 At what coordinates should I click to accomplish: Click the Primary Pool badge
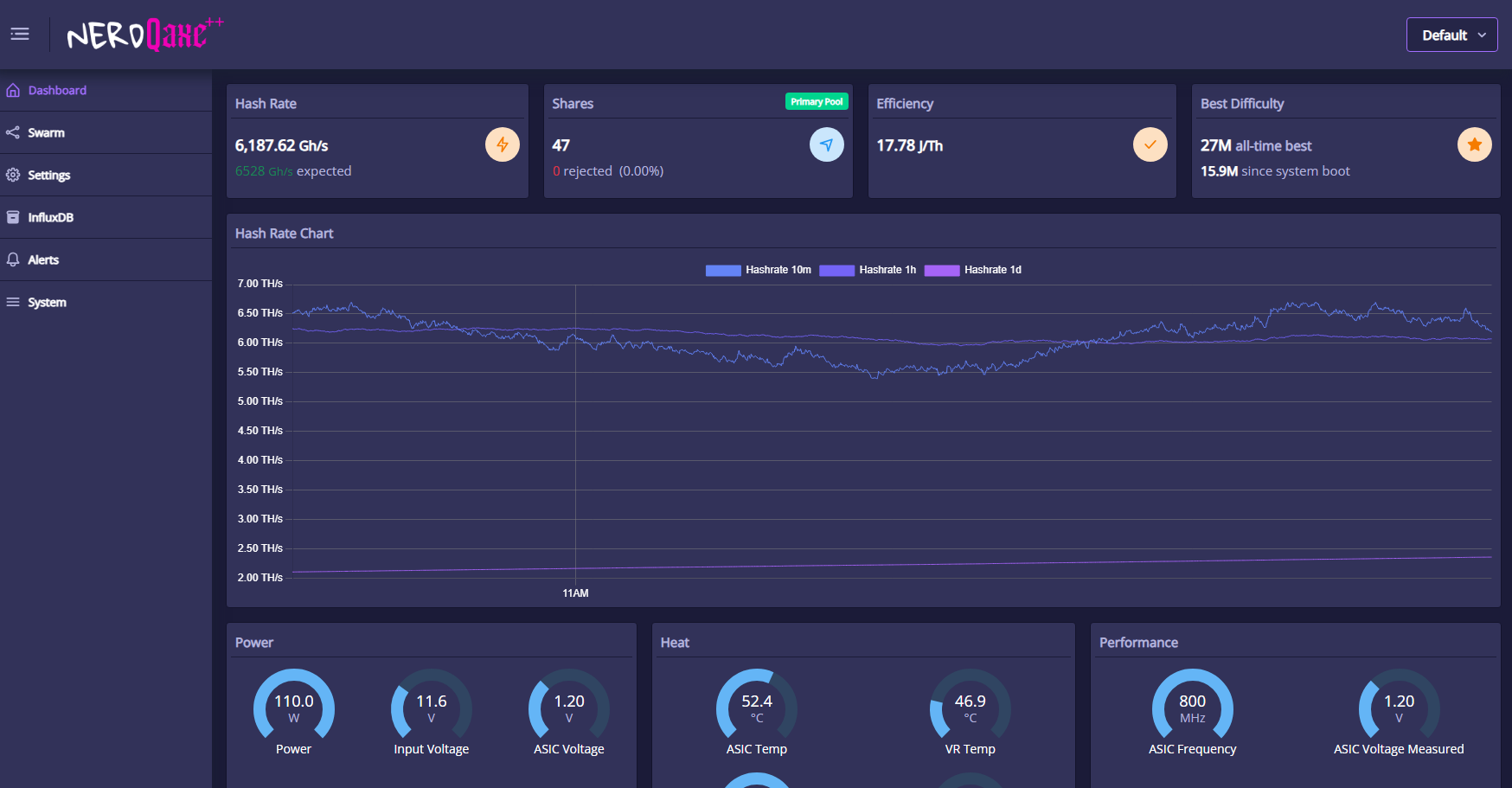tap(817, 102)
